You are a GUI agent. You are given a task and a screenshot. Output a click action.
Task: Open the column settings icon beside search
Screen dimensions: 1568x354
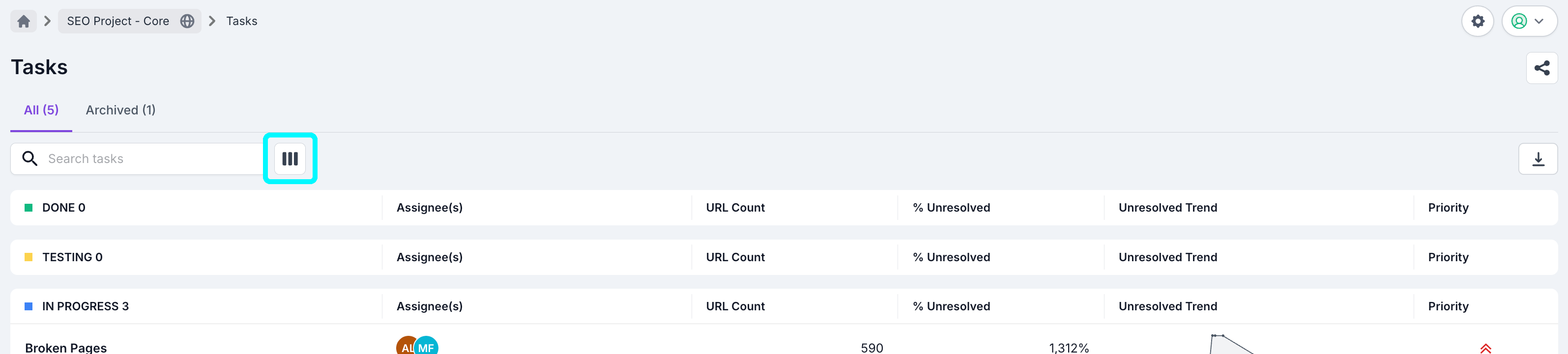tap(290, 158)
